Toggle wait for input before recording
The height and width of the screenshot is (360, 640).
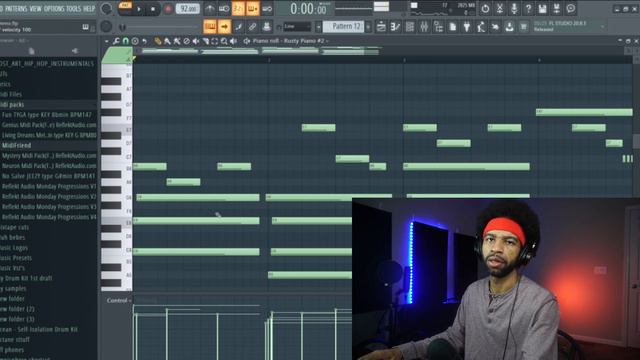click(x=224, y=9)
